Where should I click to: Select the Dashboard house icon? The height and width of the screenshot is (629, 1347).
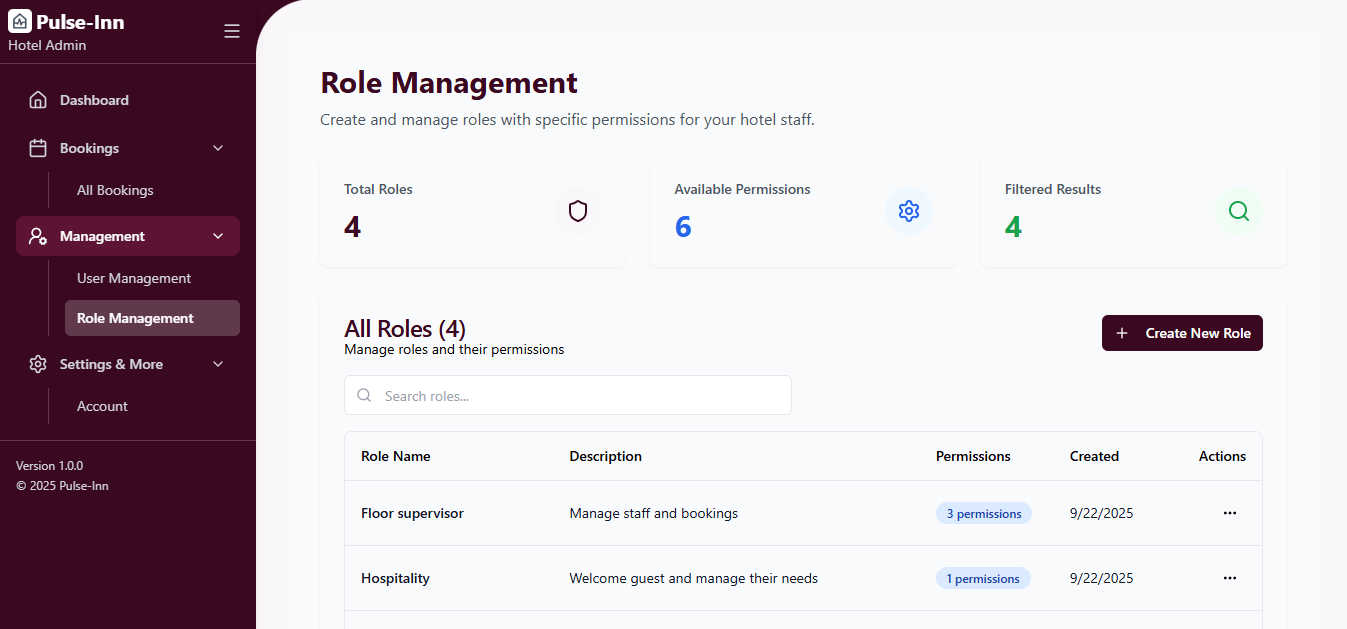(x=38, y=99)
